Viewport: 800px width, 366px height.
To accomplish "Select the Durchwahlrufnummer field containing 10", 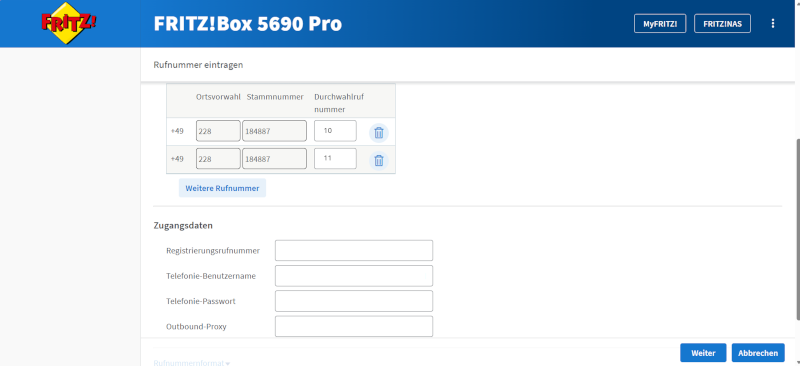I will 335,131.
